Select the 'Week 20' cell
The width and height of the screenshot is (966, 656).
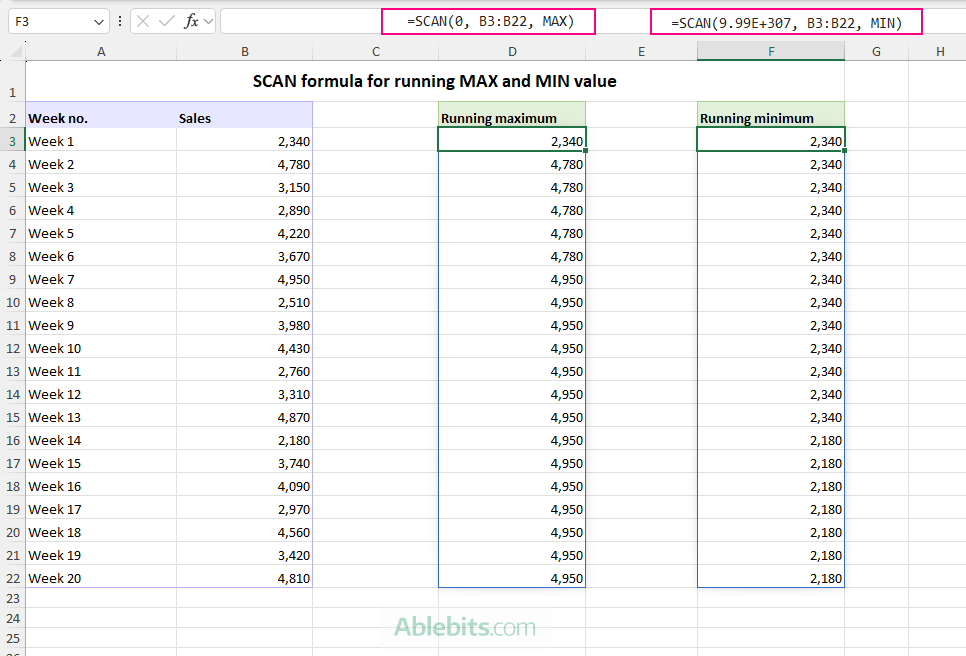[101, 578]
